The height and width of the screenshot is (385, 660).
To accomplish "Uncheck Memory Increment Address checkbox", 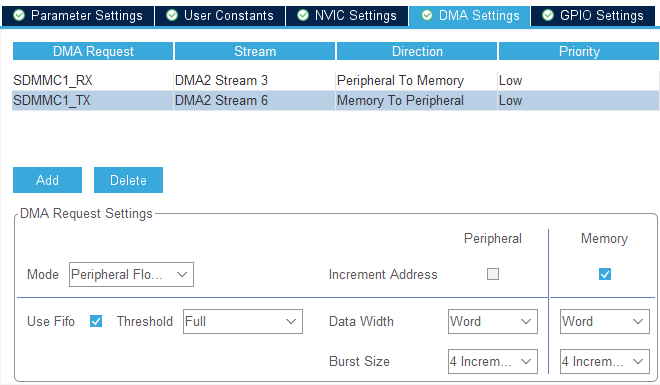I will [x=605, y=274].
